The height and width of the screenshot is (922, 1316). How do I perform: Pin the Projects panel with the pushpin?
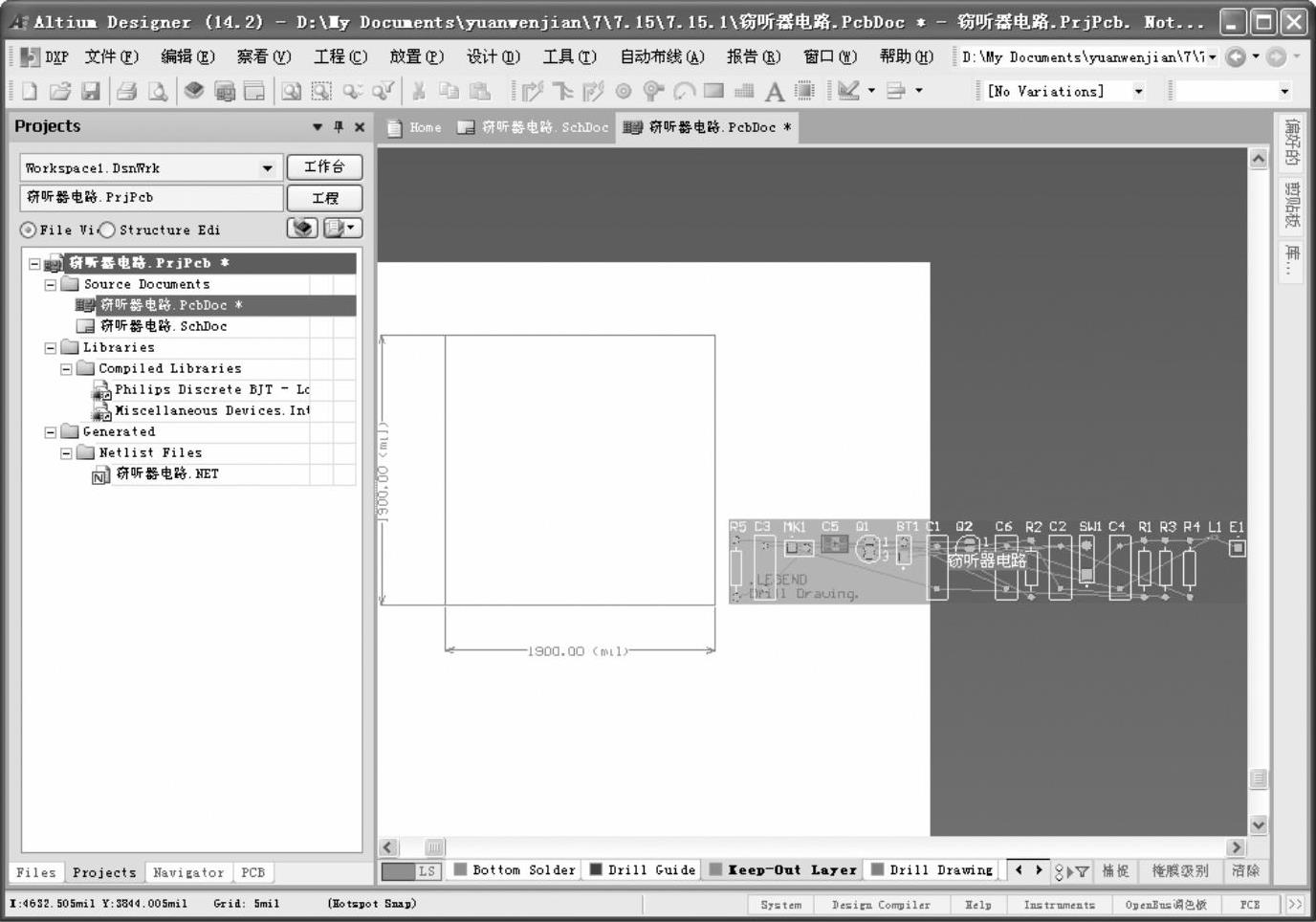point(338,126)
